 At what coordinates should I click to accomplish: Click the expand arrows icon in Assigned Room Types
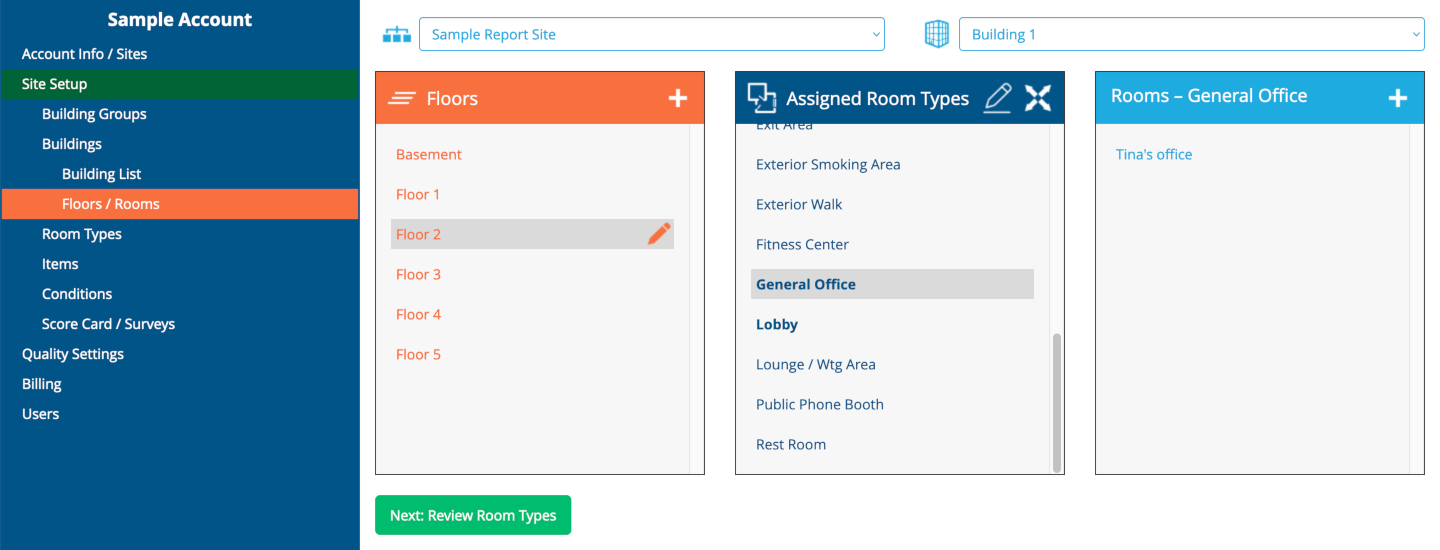click(1038, 98)
